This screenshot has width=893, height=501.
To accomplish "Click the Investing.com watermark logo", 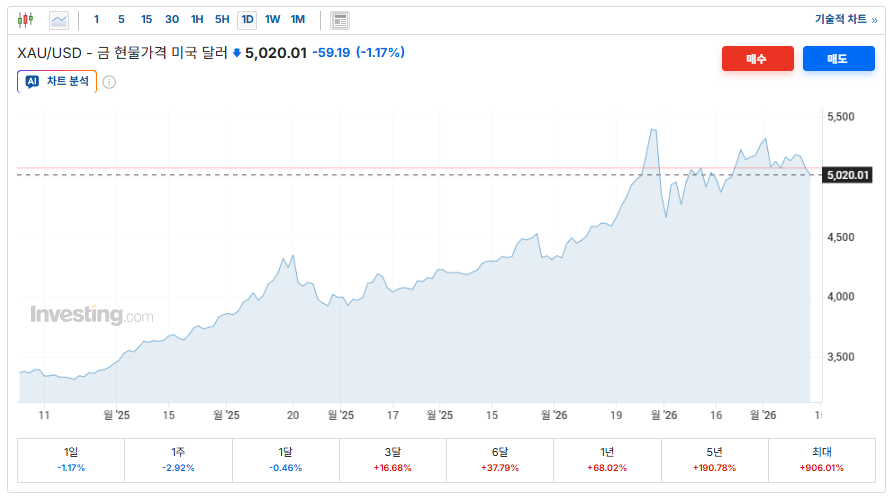I will tap(91, 315).
